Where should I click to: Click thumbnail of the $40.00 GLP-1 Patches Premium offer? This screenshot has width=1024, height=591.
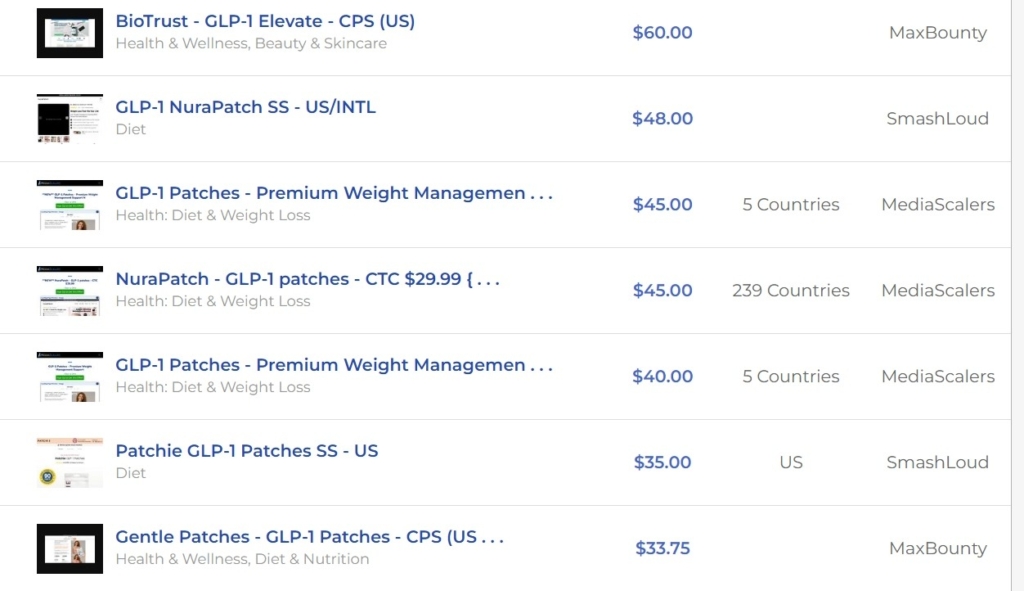[70, 377]
